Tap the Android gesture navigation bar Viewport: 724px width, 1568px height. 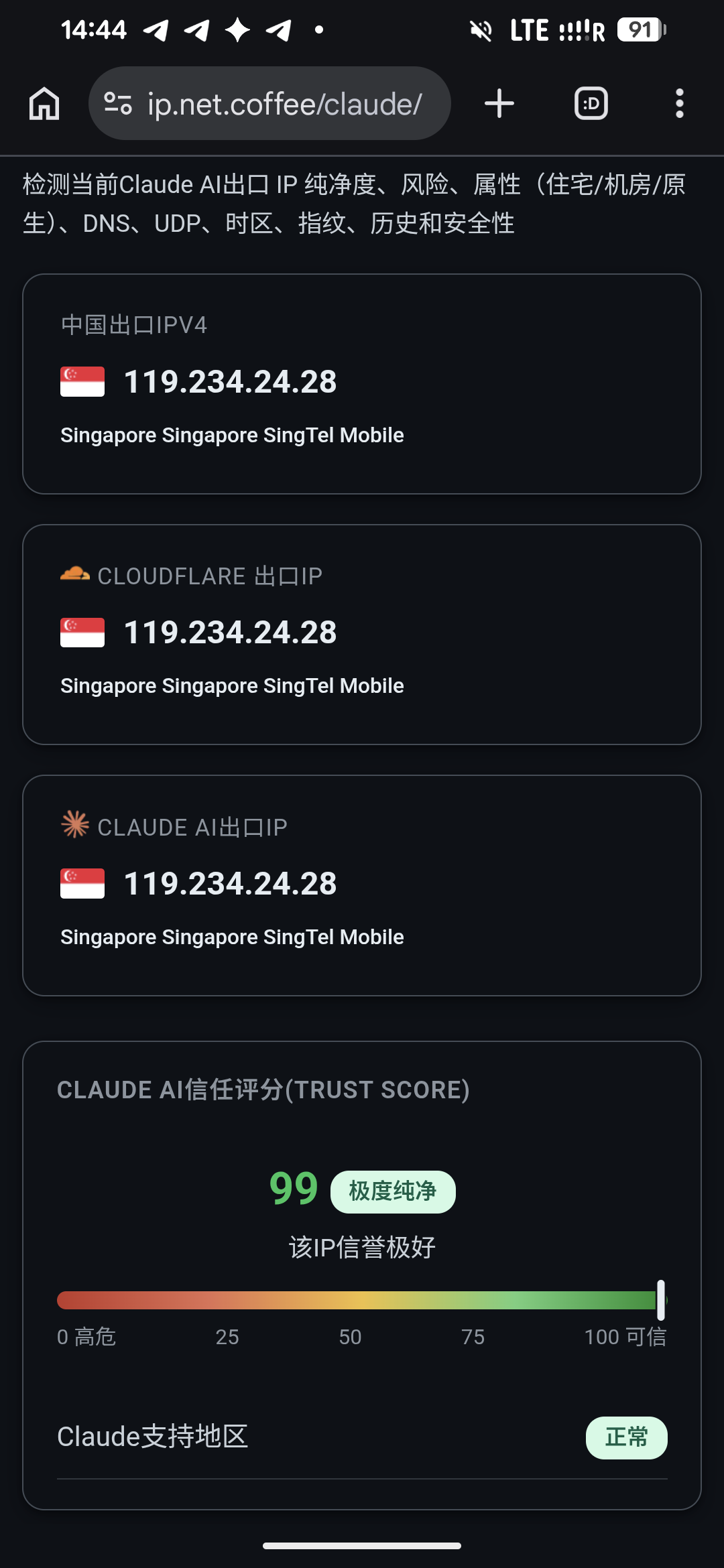362,1546
